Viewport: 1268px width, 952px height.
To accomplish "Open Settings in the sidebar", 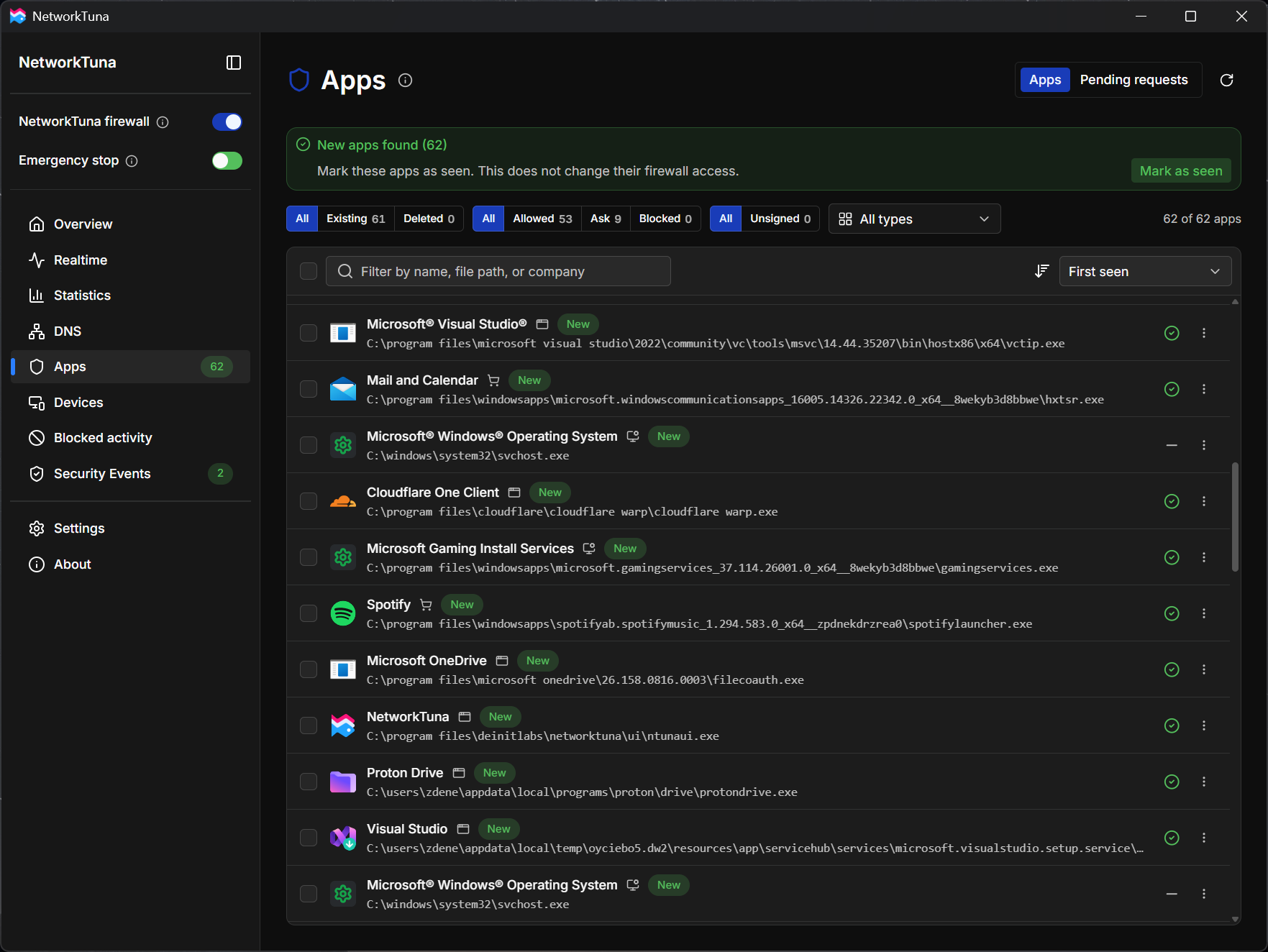I will coord(130,528).
